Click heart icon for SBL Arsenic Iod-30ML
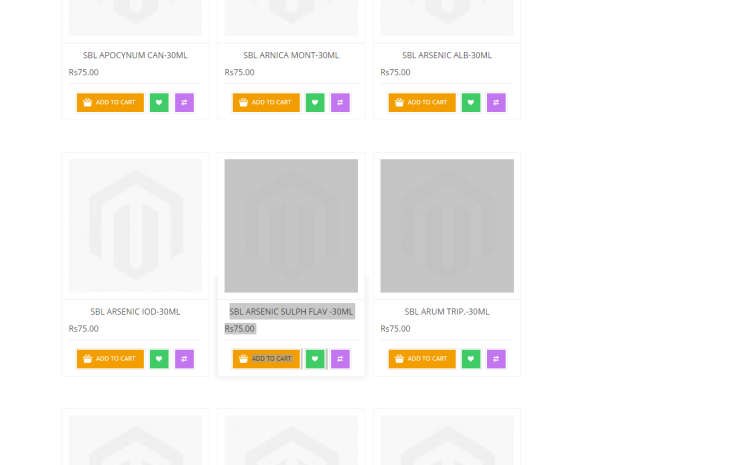Image resolution: width=750 pixels, height=465 pixels. click(x=159, y=358)
